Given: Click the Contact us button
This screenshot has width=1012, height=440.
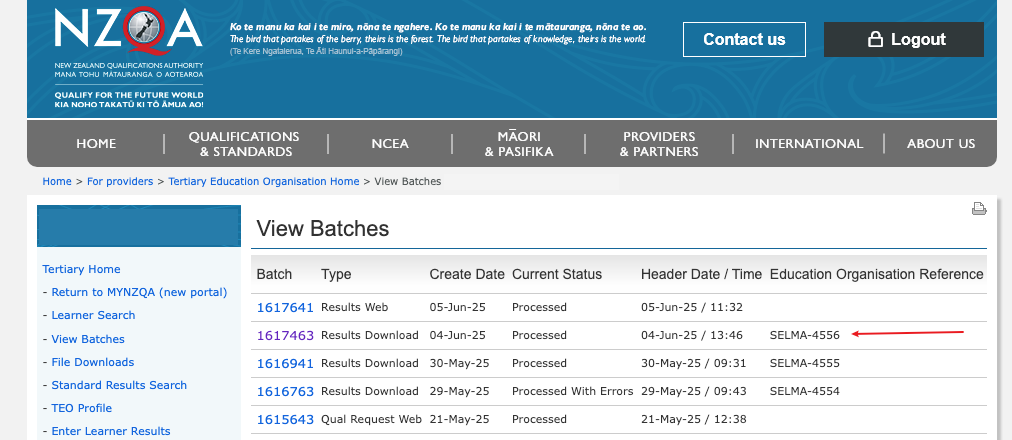Looking at the screenshot, I should 744,39.
